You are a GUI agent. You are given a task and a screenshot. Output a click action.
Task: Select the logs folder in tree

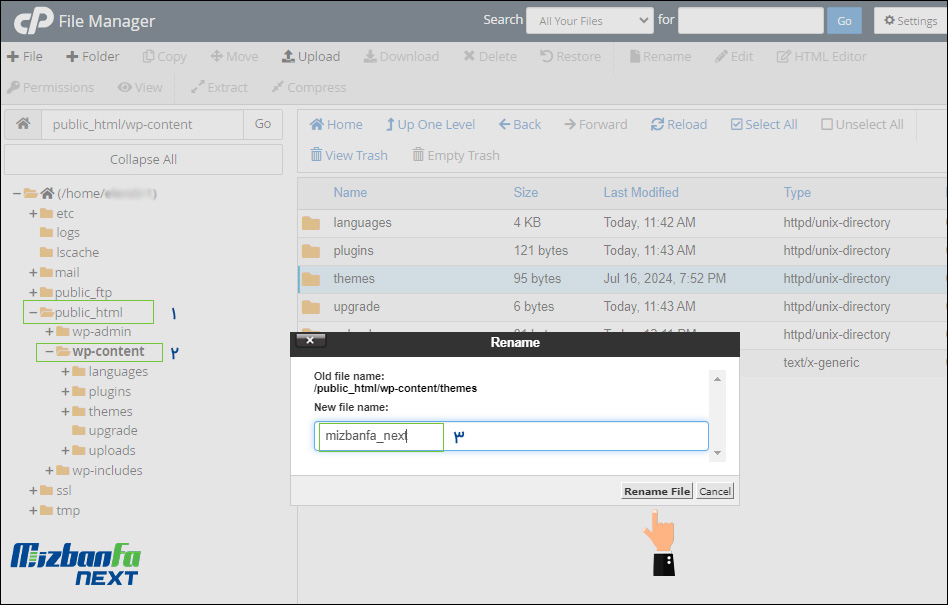pyautogui.click(x=60, y=233)
